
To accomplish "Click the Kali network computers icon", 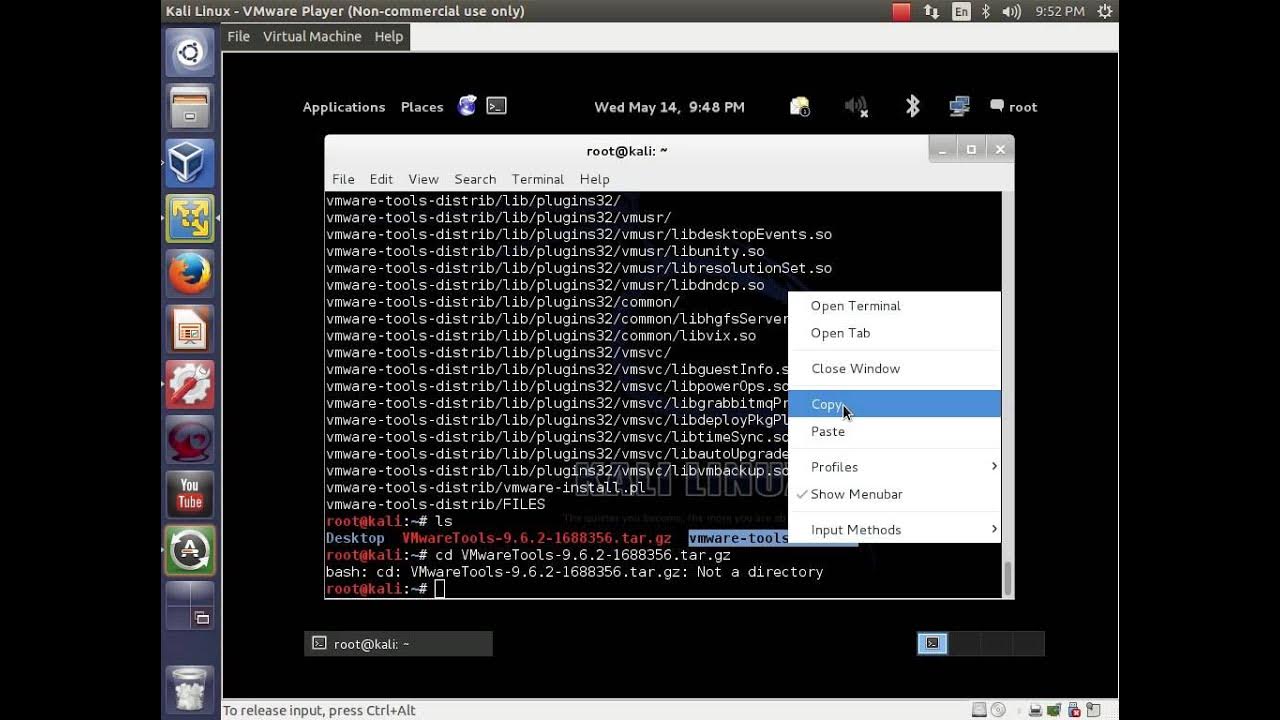I will coord(960,107).
